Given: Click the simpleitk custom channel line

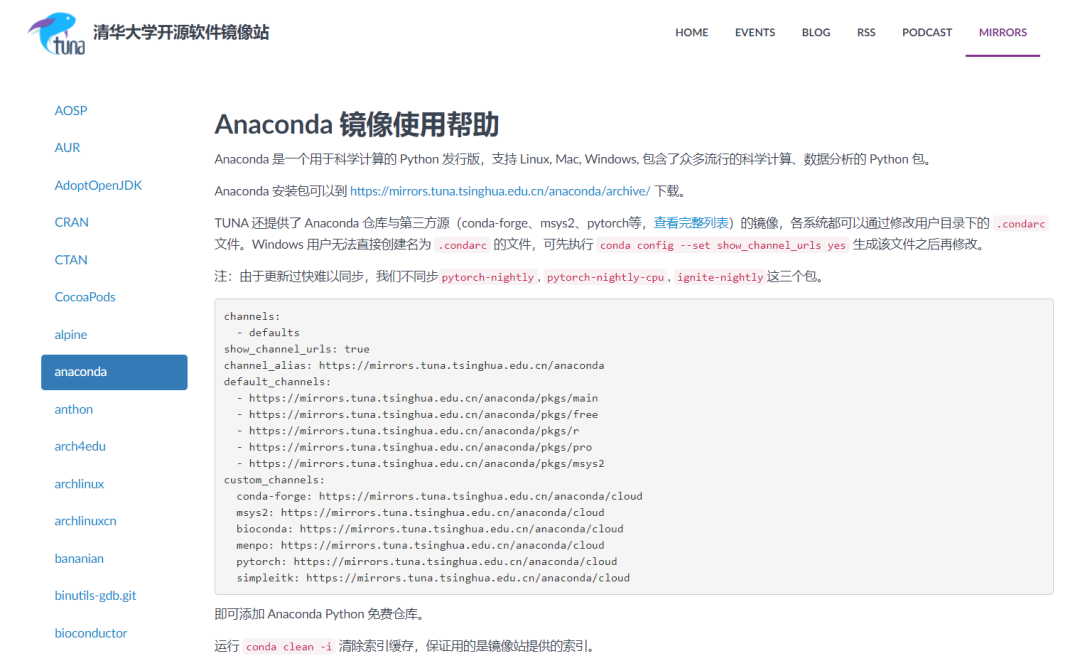Looking at the screenshot, I should 433,577.
